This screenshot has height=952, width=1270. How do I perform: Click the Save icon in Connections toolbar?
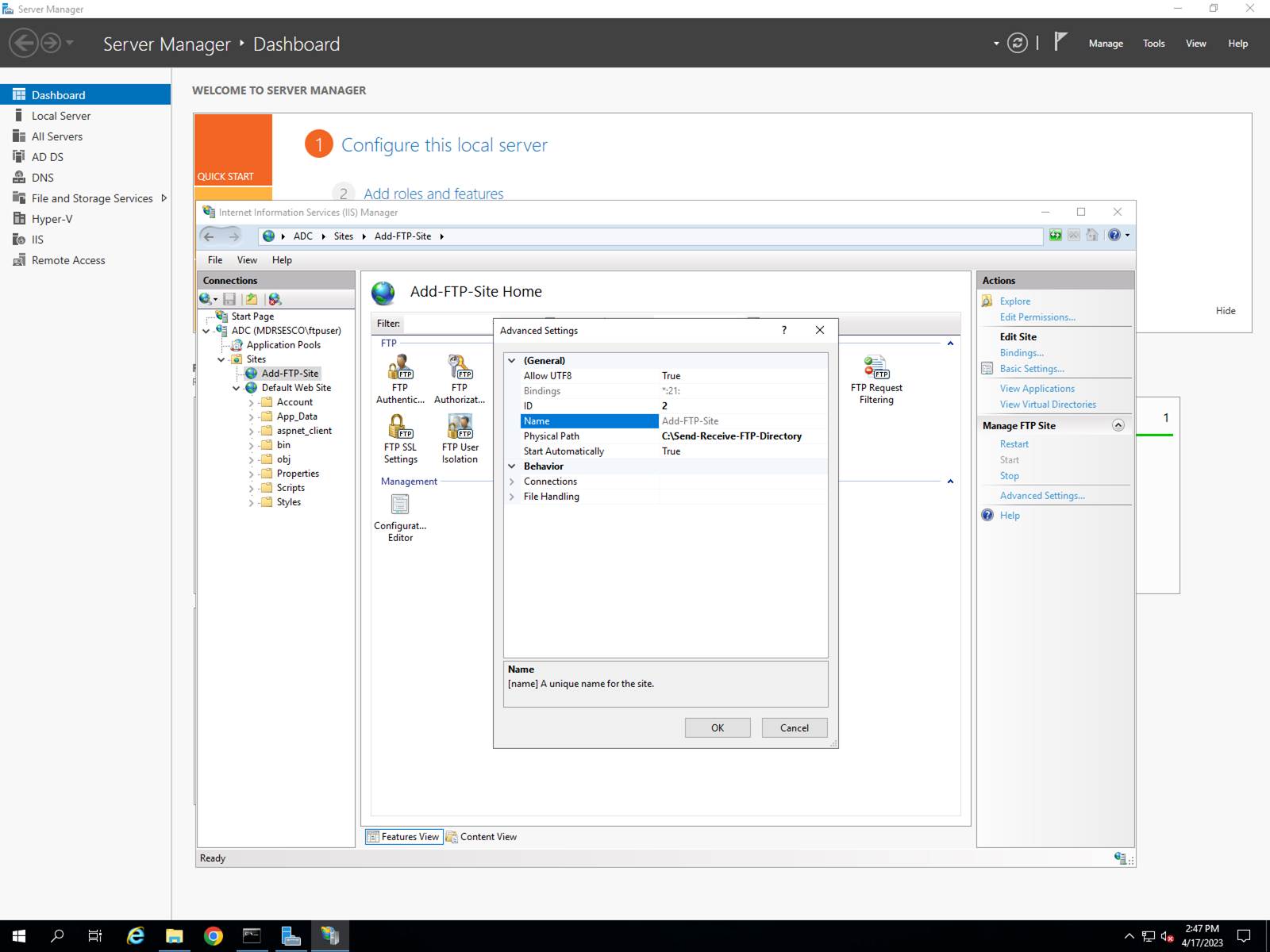[229, 299]
